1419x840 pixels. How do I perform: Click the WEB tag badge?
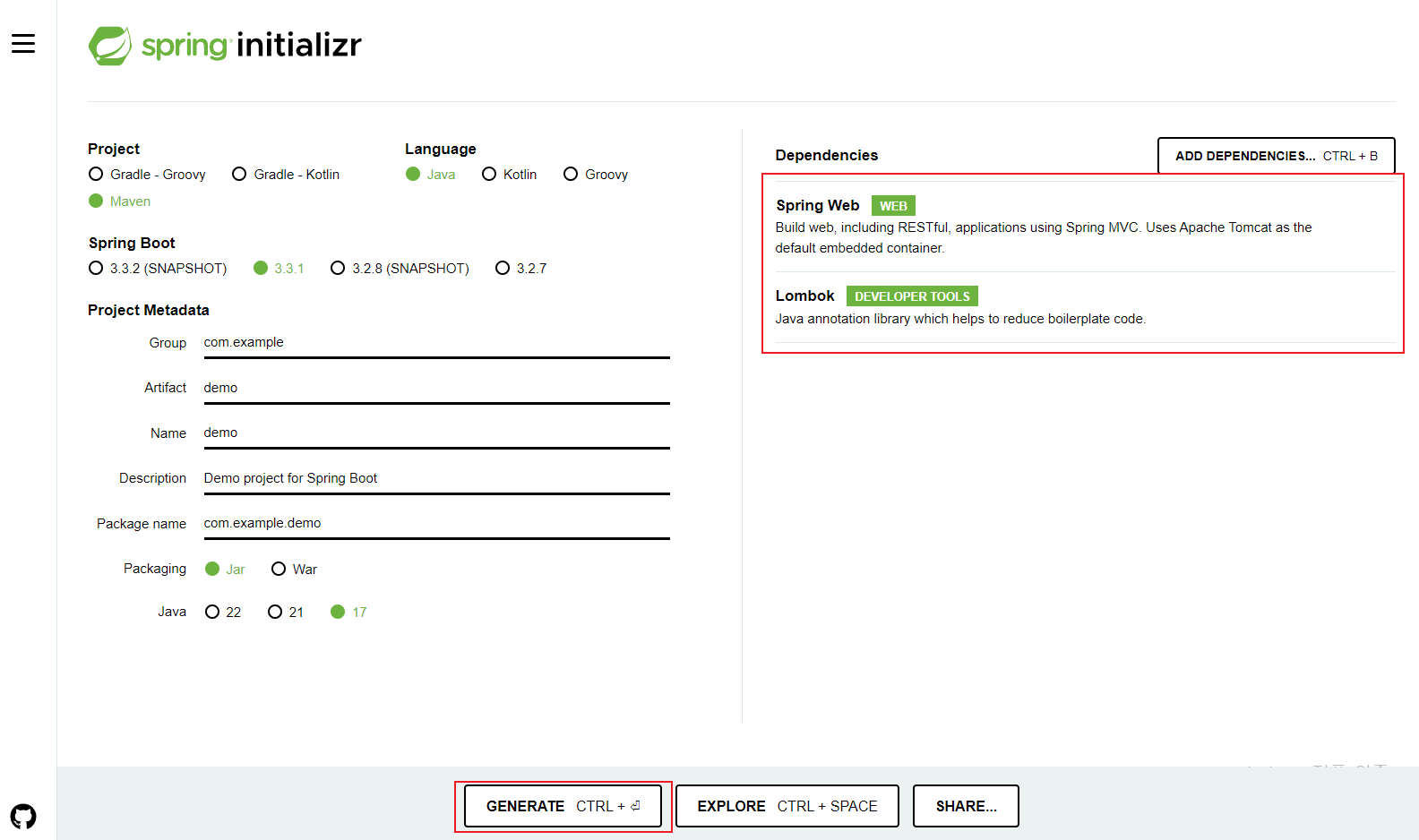(x=893, y=206)
